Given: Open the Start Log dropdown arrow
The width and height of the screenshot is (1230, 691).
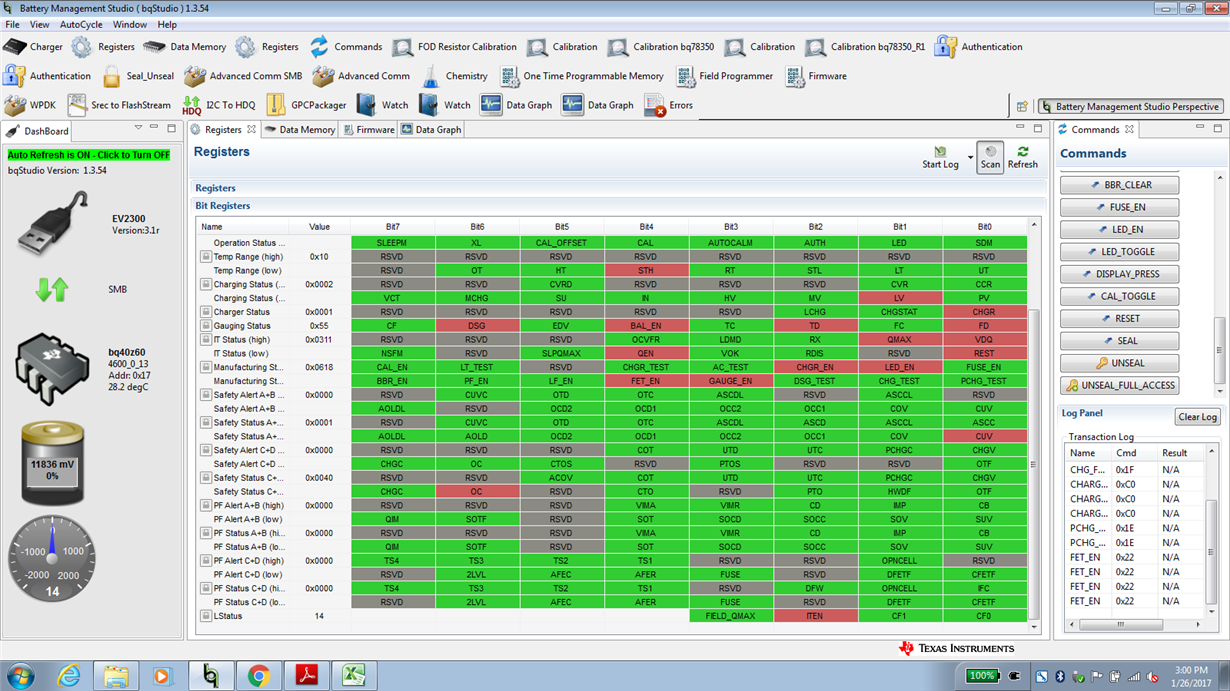Looking at the screenshot, I should (x=970, y=158).
